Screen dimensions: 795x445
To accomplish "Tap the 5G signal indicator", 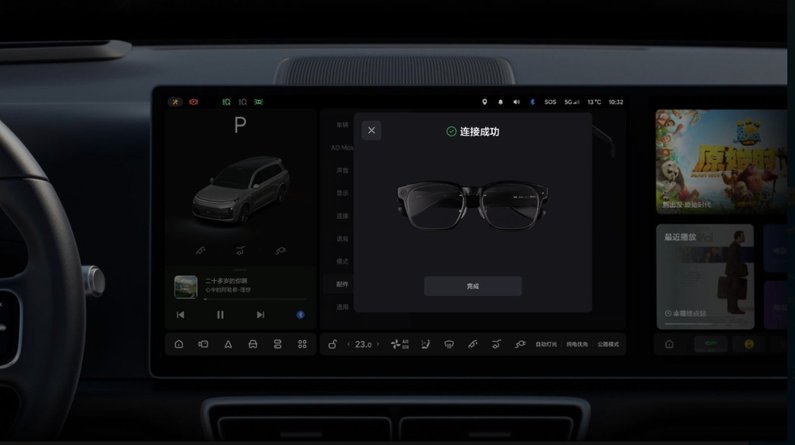I will (571, 102).
